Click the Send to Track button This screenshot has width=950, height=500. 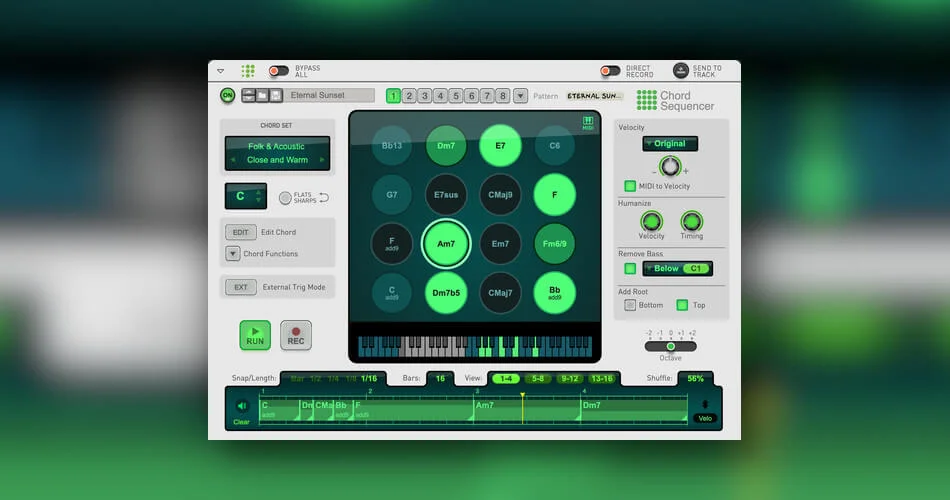(680, 71)
